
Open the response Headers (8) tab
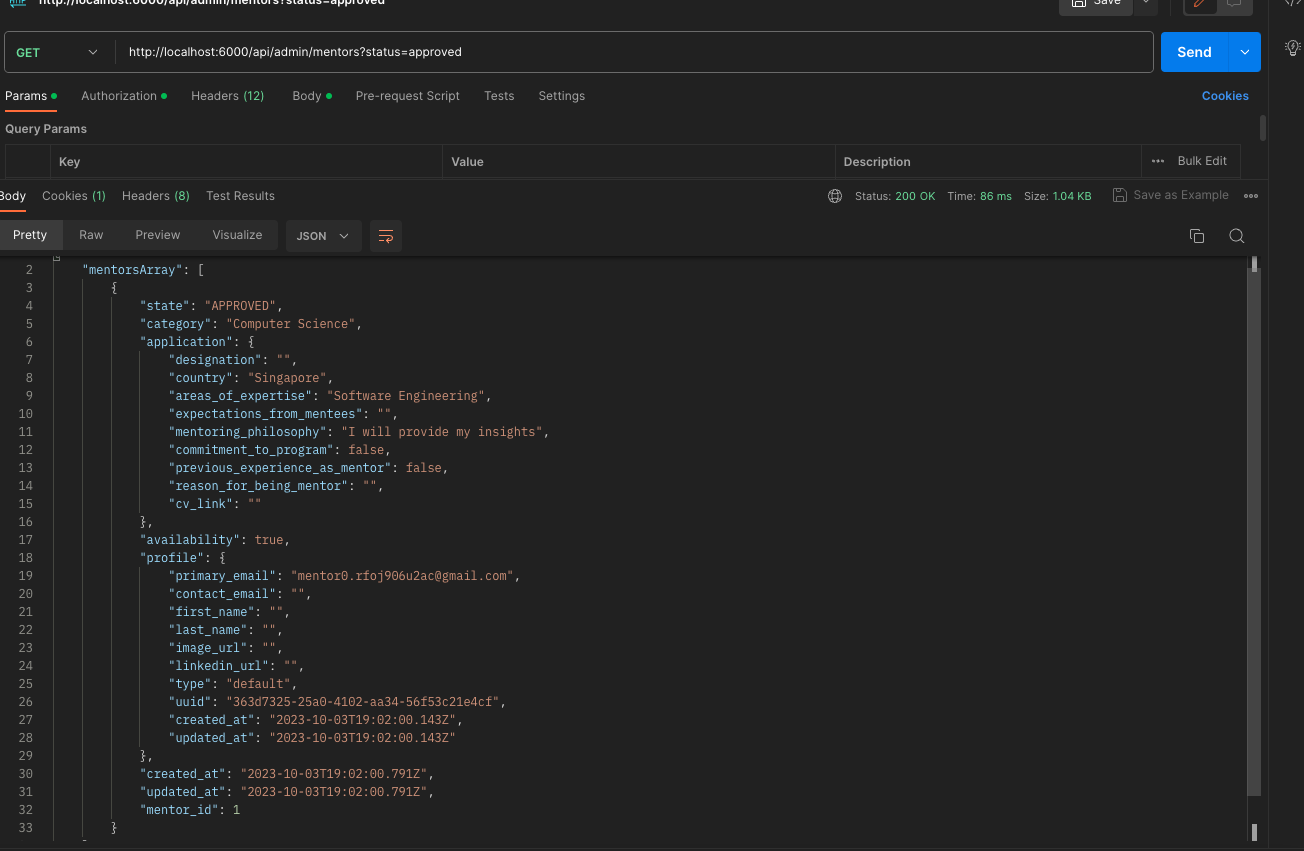click(155, 196)
